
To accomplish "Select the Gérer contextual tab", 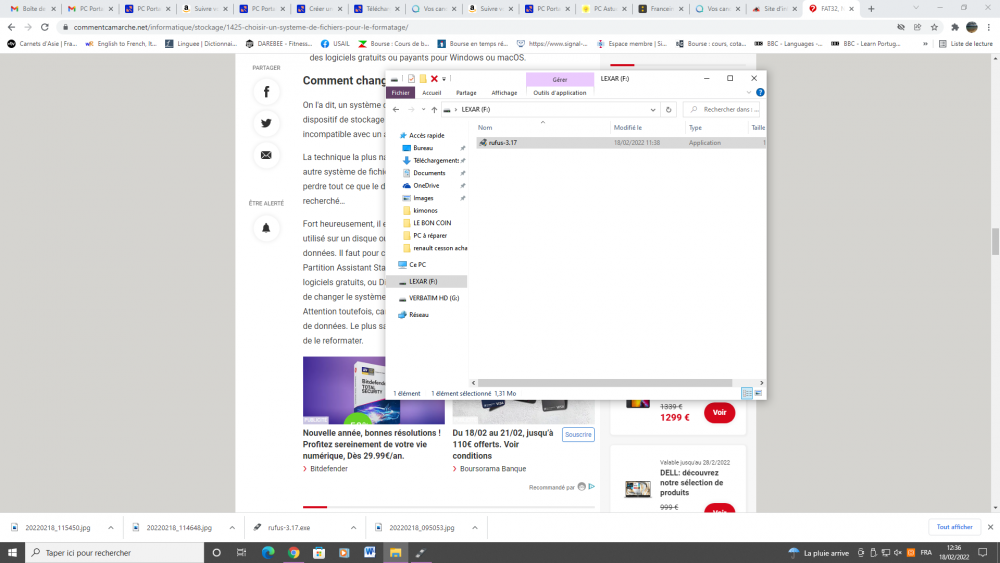I will 560,79.
